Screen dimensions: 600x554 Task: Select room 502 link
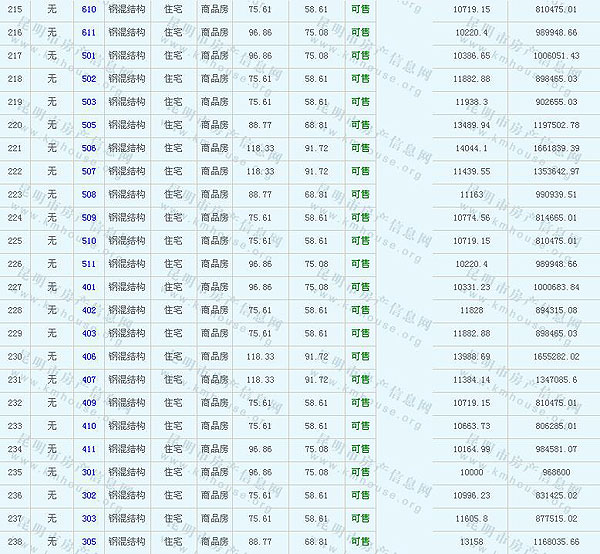point(89,79)
